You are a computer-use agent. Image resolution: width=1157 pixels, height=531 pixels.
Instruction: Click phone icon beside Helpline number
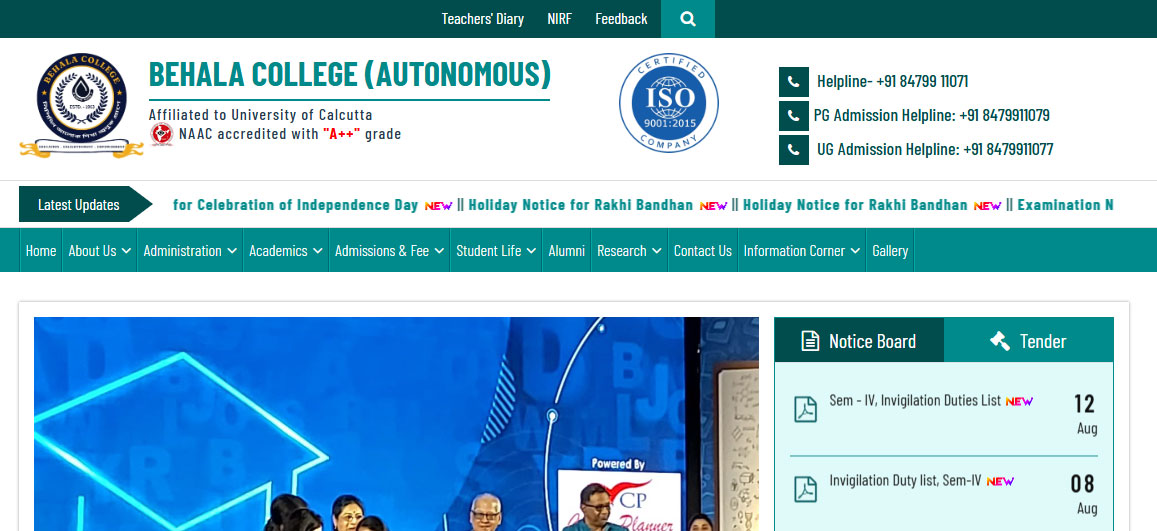click(793, 82)
